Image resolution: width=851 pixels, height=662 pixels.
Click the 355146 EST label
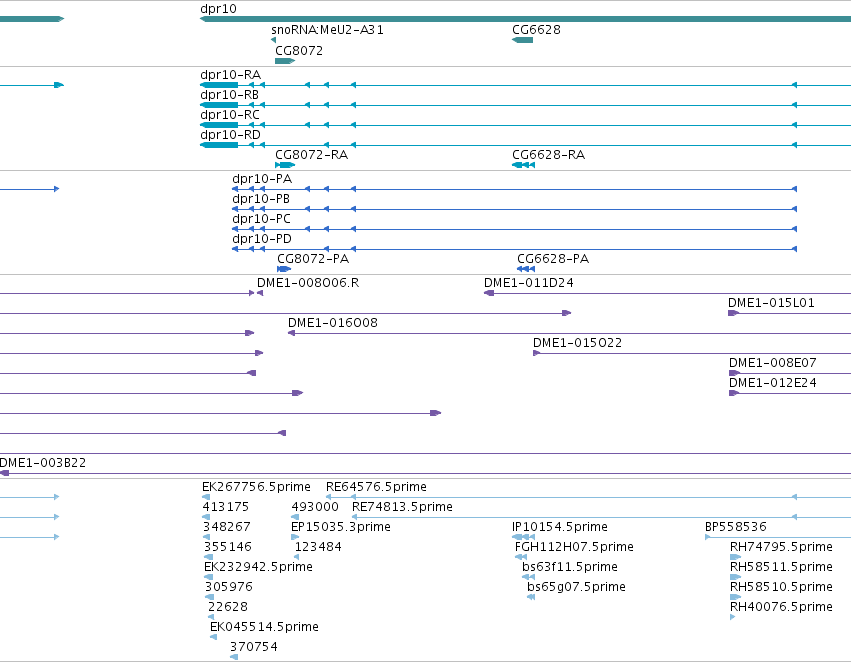[228, 547]
